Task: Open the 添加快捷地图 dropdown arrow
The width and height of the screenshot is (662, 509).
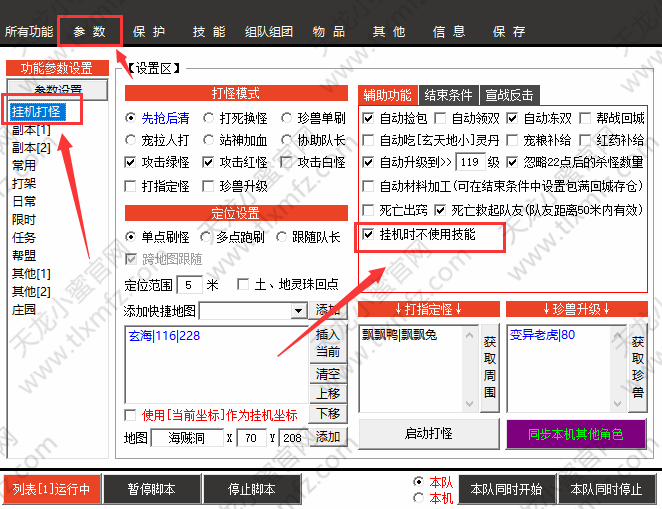Action: click(298, 311)
